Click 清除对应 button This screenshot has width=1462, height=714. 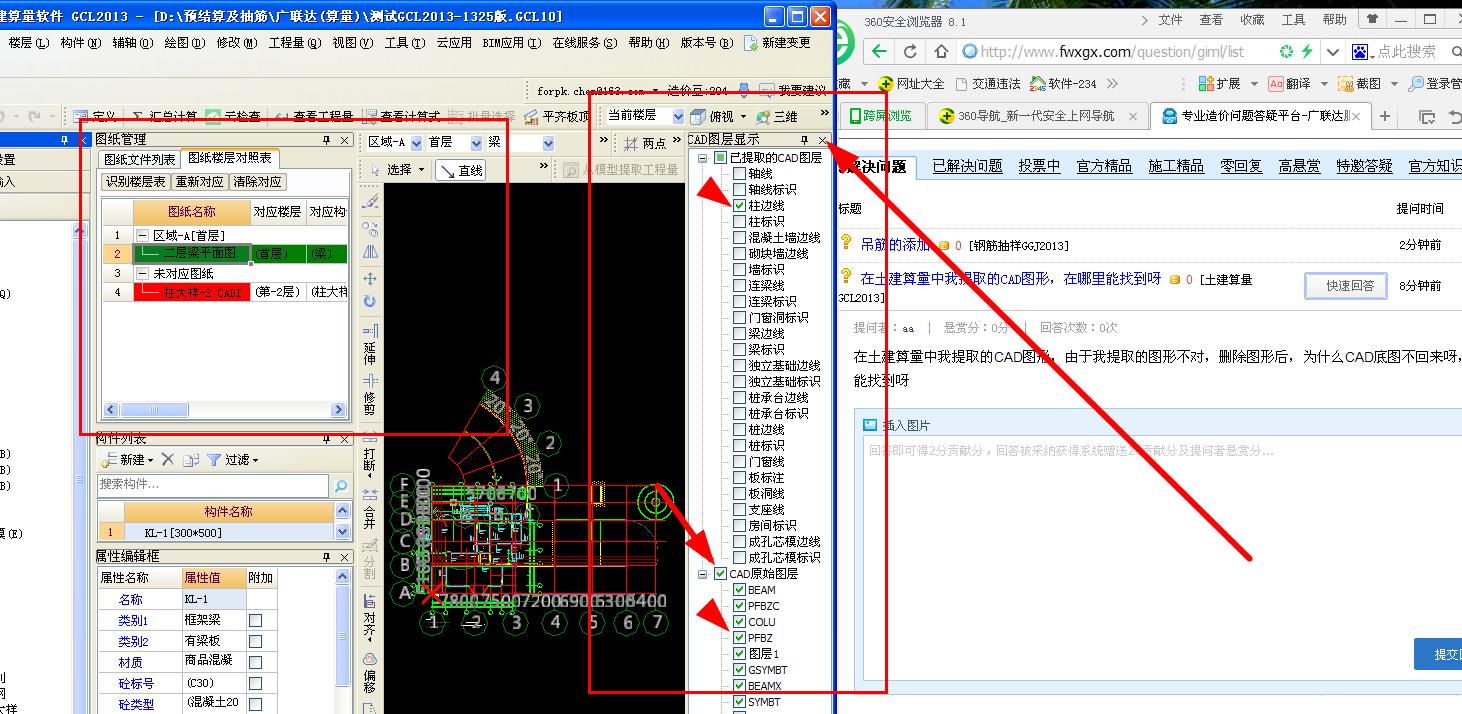point(258,182)
